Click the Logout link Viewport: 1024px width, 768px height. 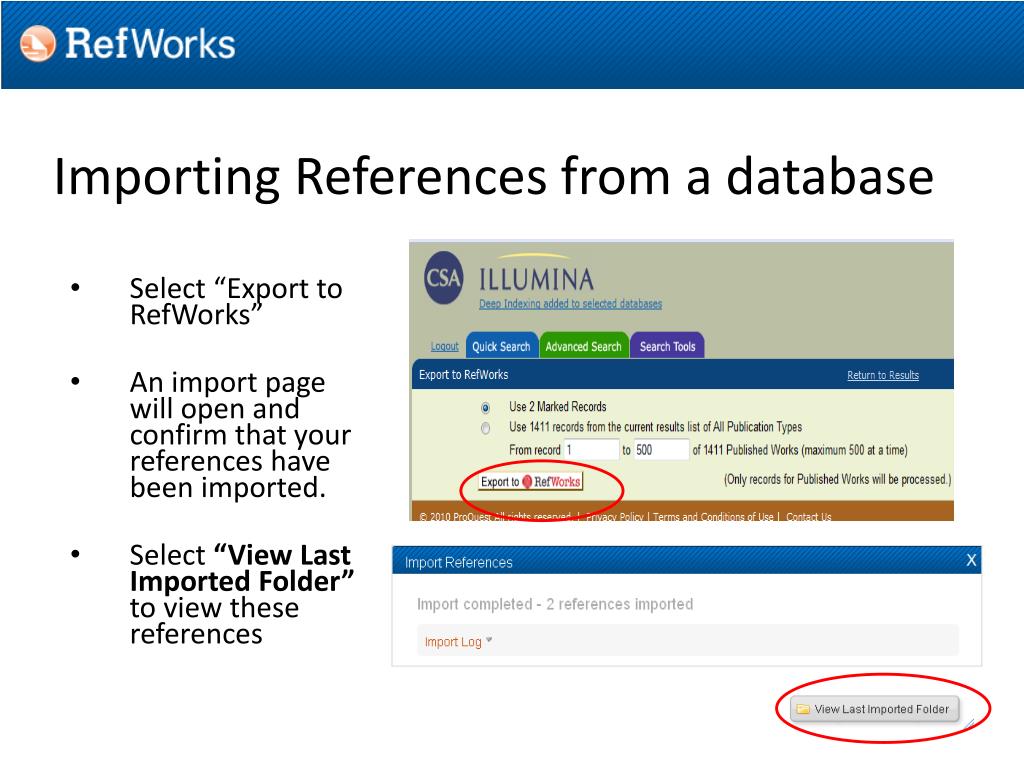click(x=445, y=347)
